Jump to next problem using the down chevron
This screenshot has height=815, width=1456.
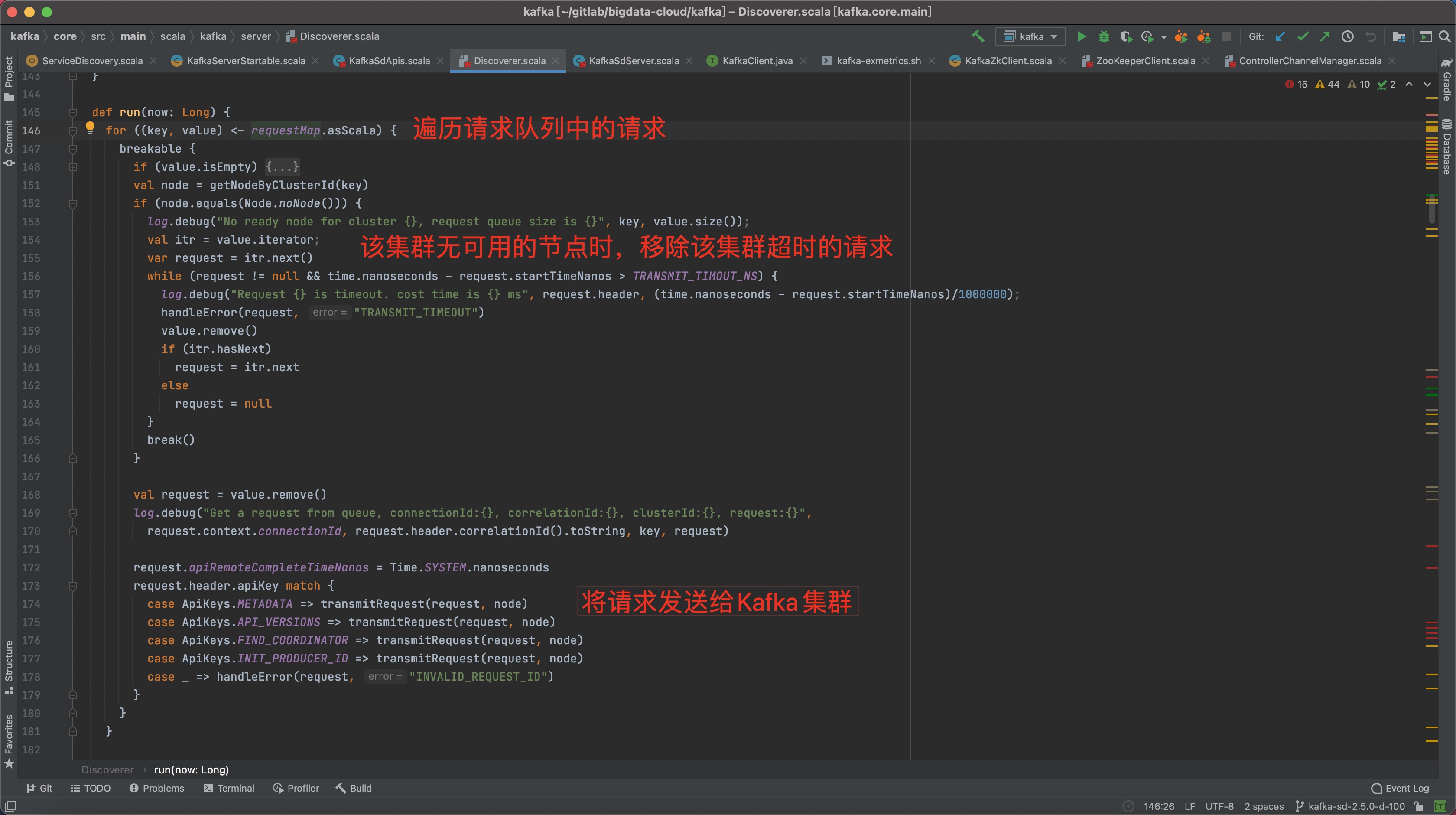(x=1427, y=84)
